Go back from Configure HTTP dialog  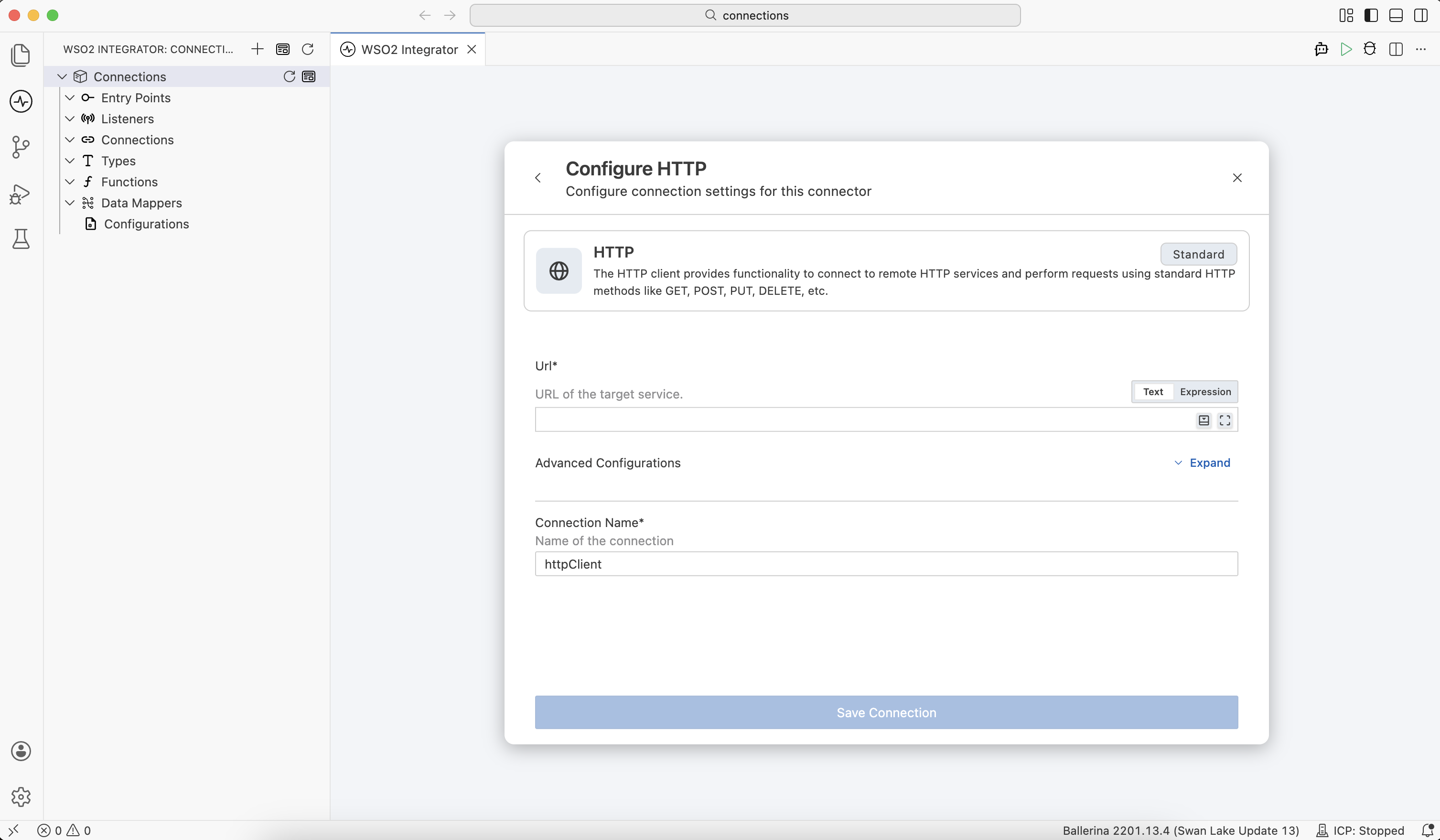point(537,178)
